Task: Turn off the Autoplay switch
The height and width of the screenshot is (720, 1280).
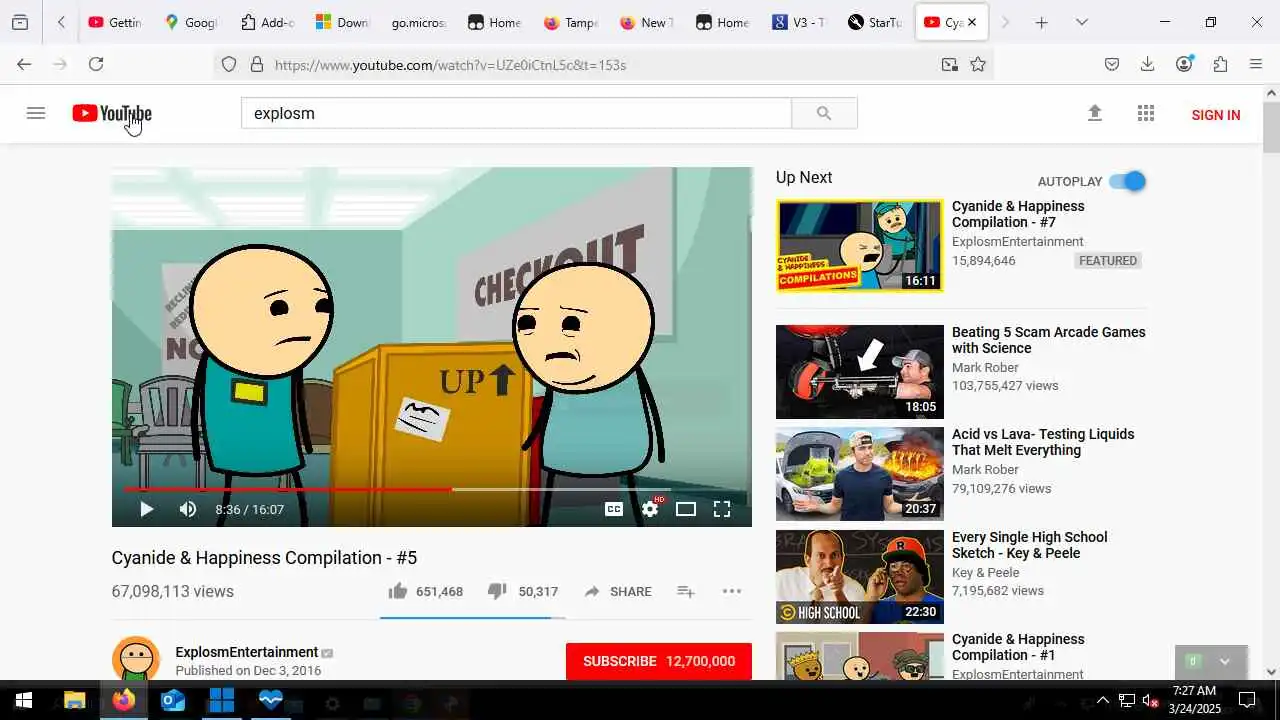Action: click(1127, 181)
